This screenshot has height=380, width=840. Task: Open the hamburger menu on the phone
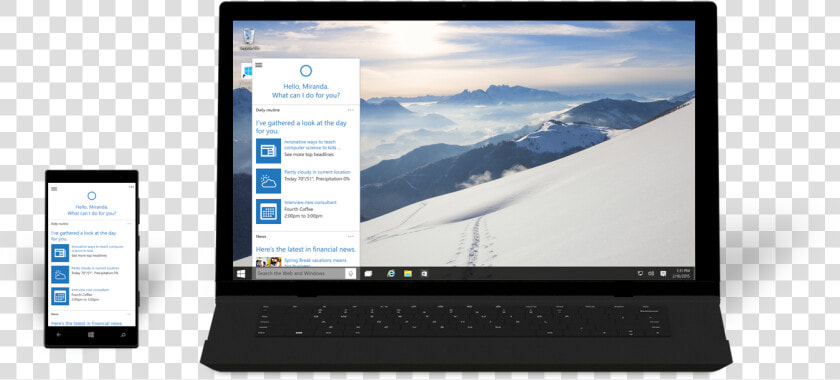pyautogui.click(x=54, y=189)
